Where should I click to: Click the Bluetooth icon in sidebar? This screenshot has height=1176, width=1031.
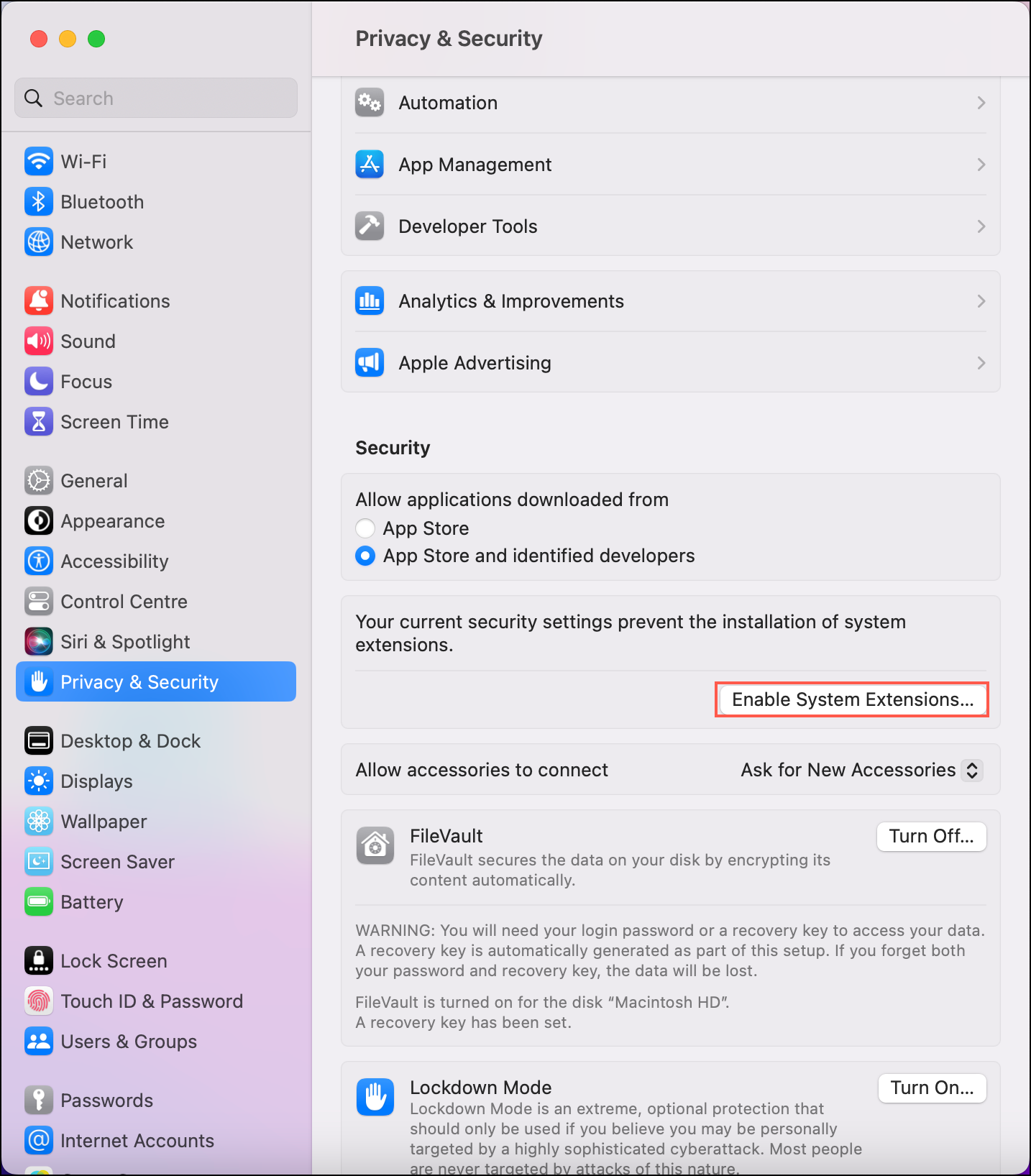39,201
